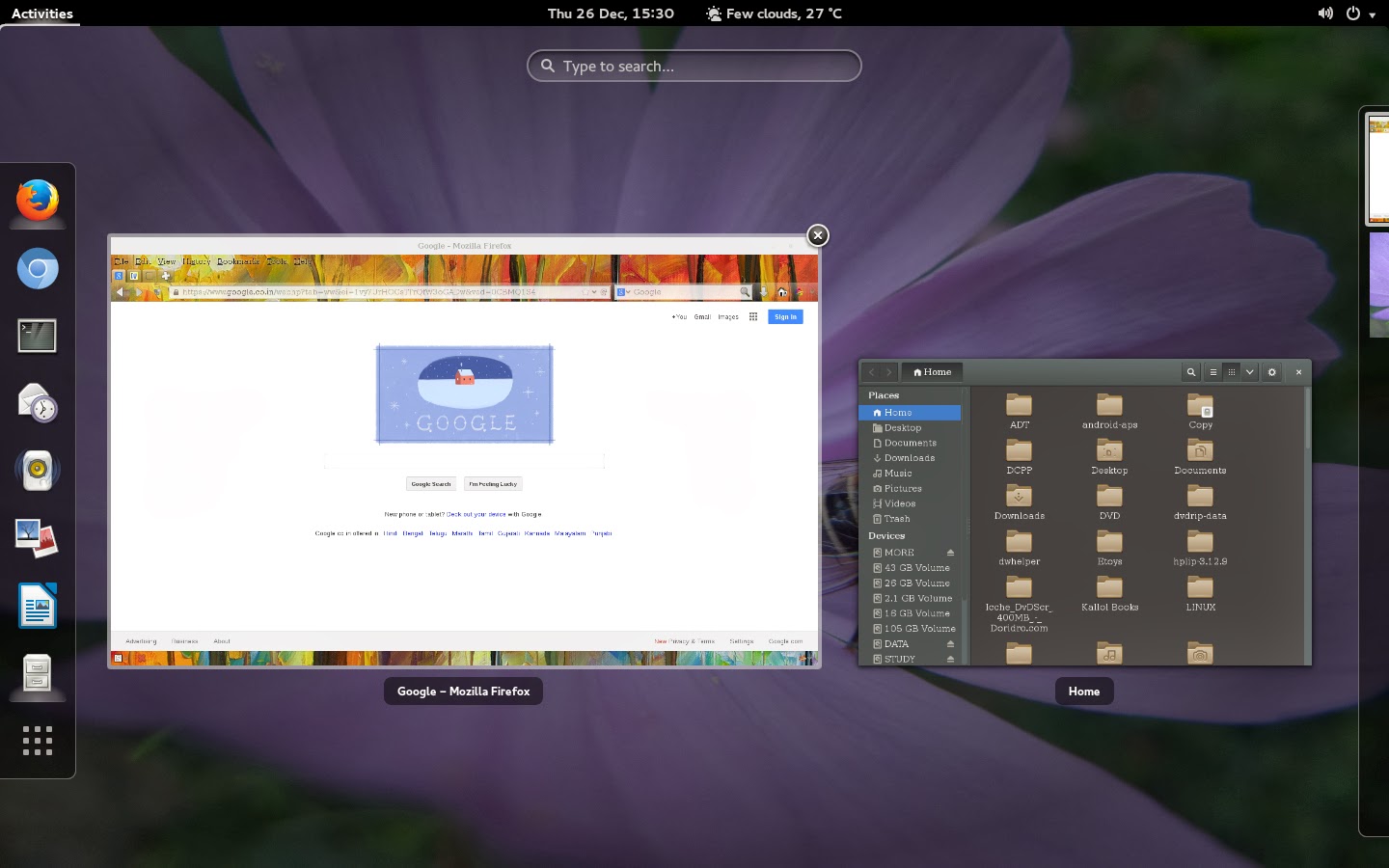Open the clock and calendar in top bar
The image size is (1389, 868).
(x=611, y=14)
